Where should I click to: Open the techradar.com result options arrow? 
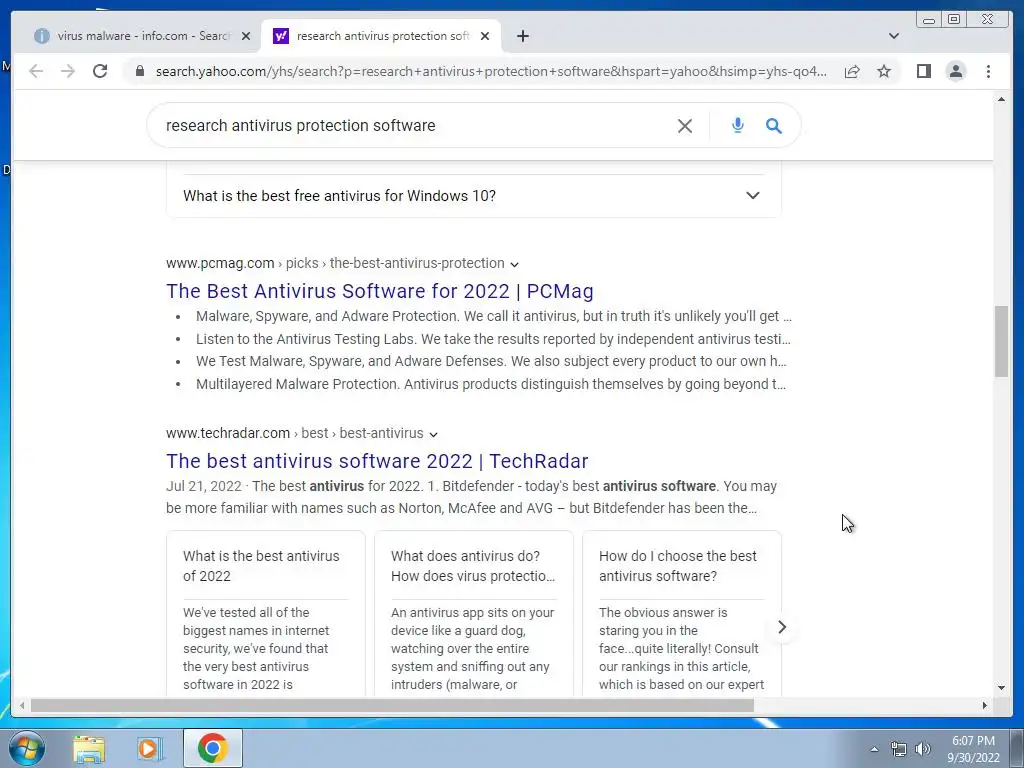[433, 434]
